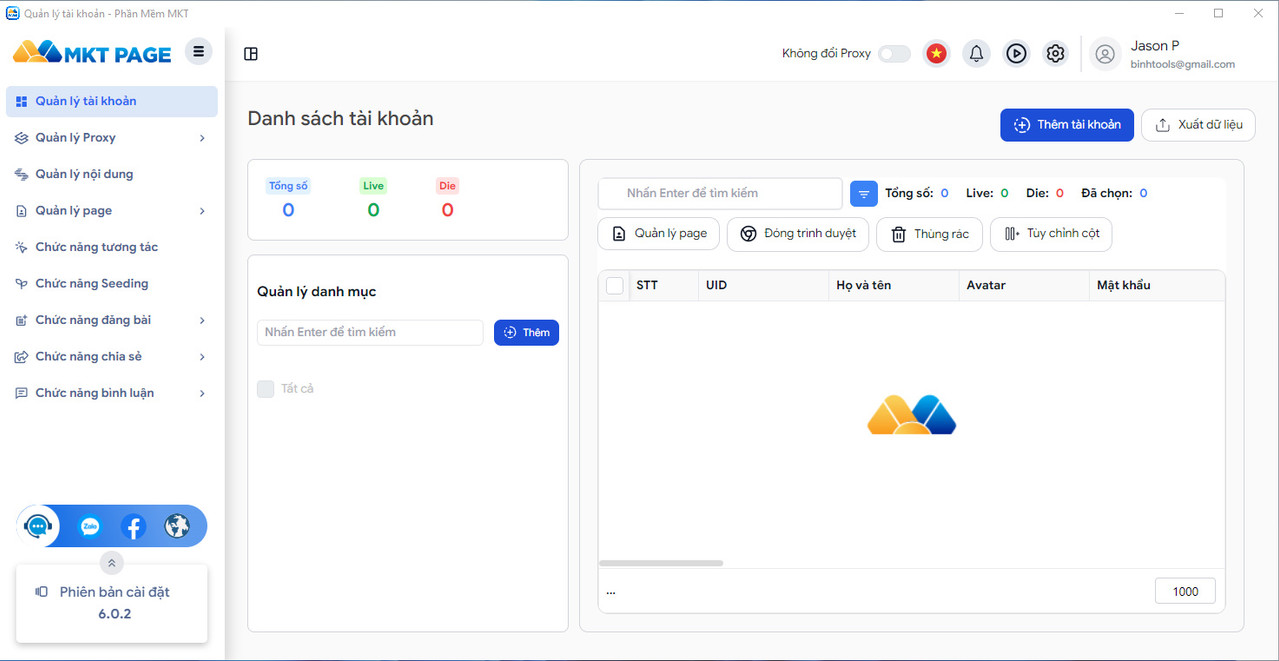The width and height of the screenshot is (1279, 661).
Task: Click the STT column header
Action: (663, 286)
